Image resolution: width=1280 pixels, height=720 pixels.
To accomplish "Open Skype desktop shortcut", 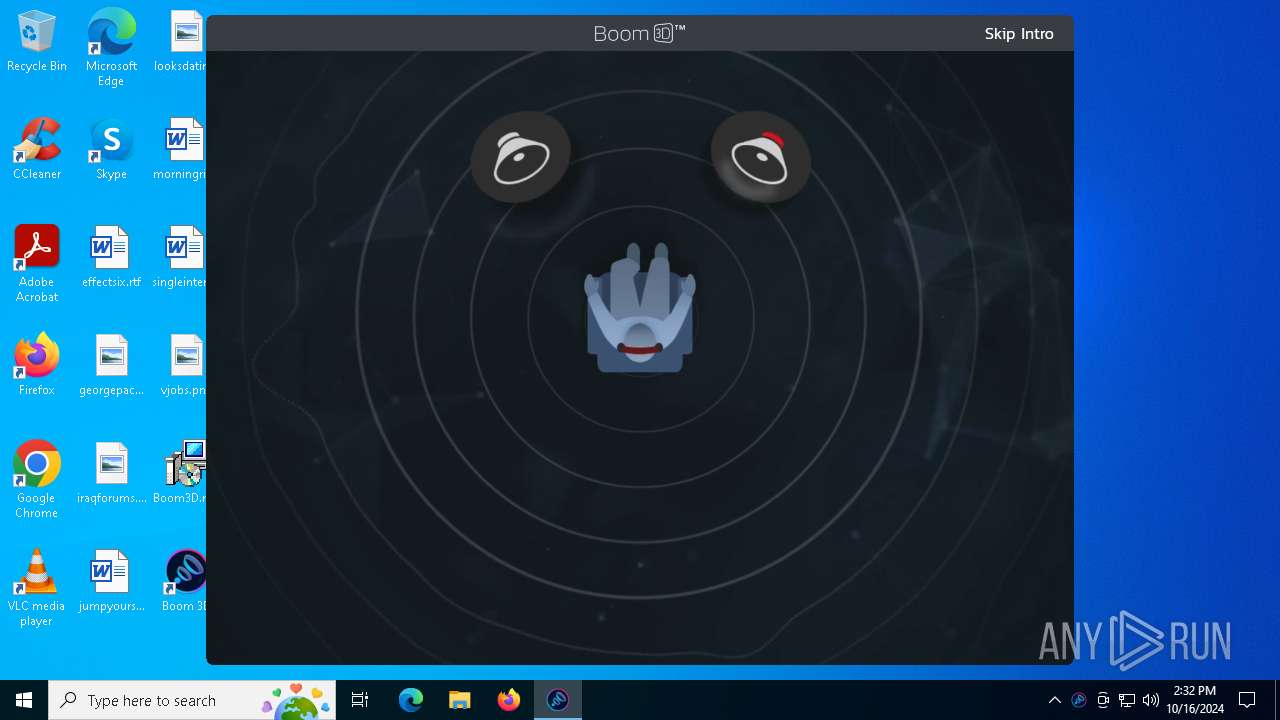I will [111, 149].
